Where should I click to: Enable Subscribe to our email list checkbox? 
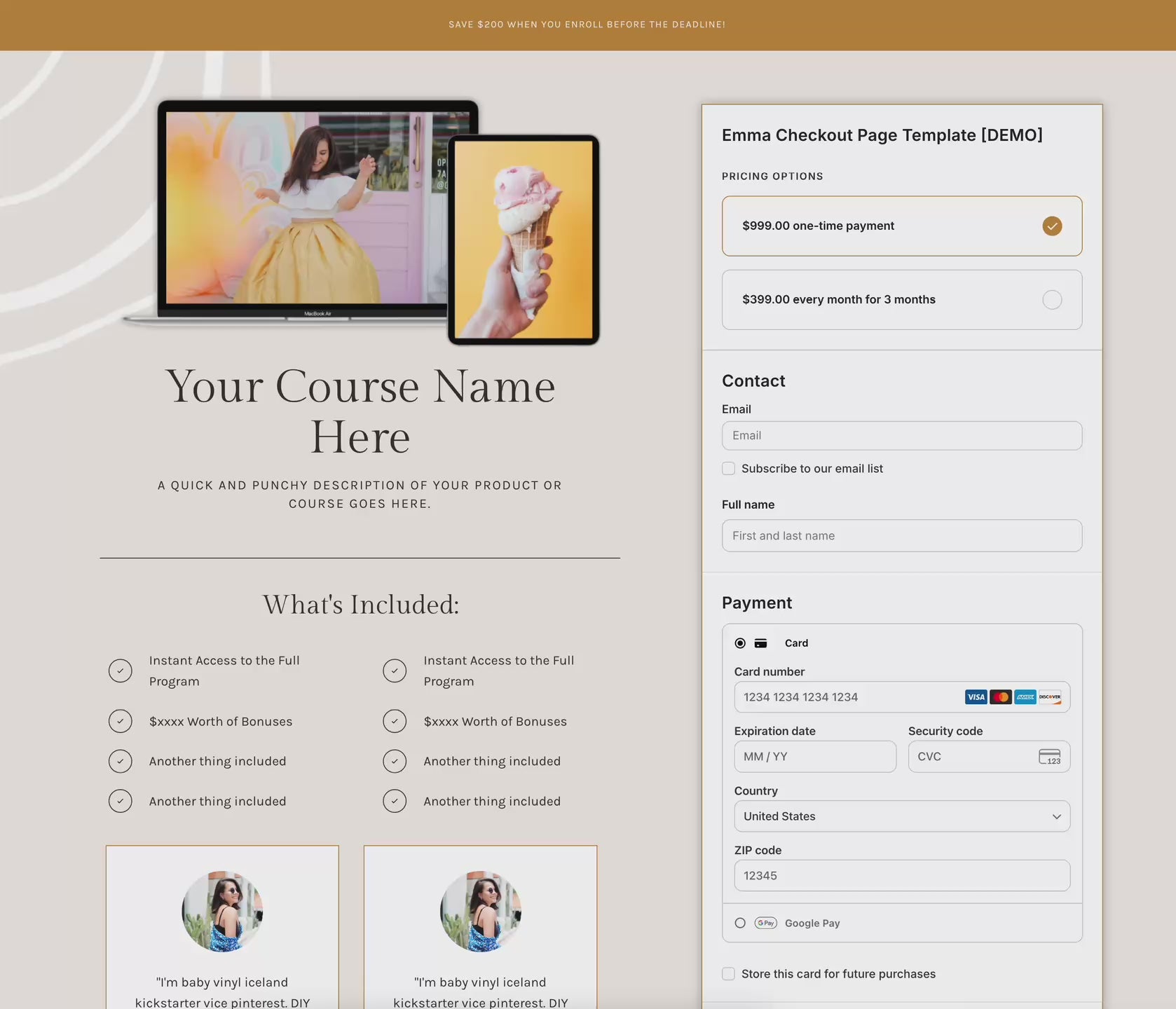(x=729, y=469)
